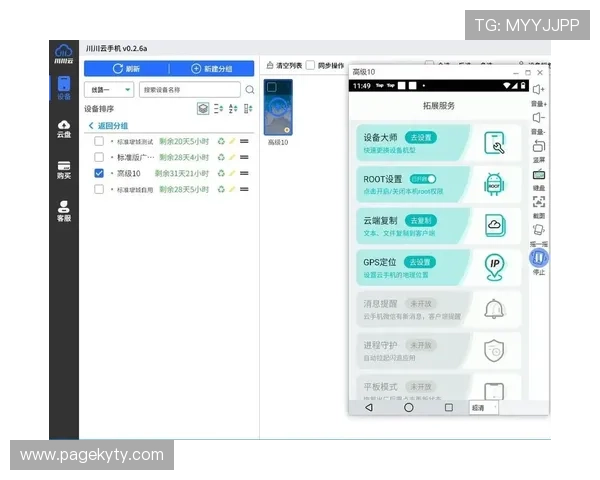Click 去复制 button for 云端复制
The width and height of the screenshot is (600, 480).
(421, 220)
